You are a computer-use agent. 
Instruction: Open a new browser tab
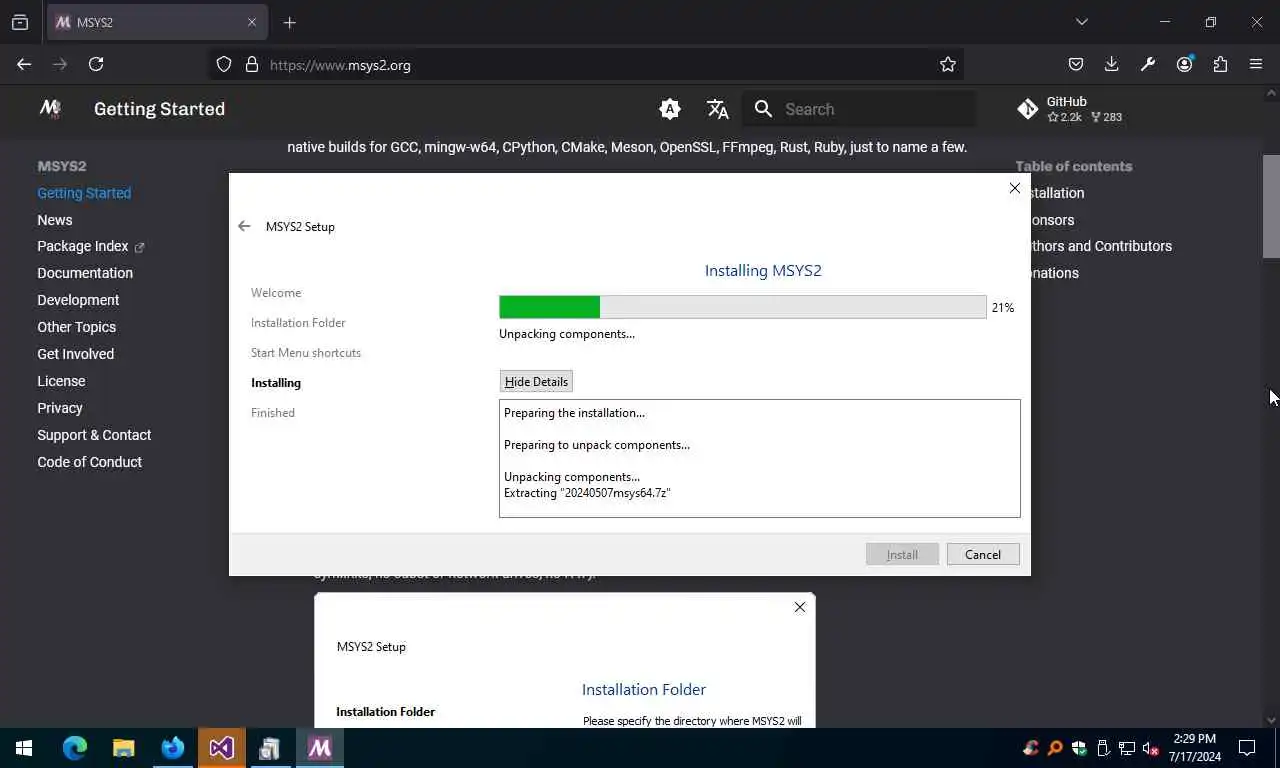tap(289, 22)
